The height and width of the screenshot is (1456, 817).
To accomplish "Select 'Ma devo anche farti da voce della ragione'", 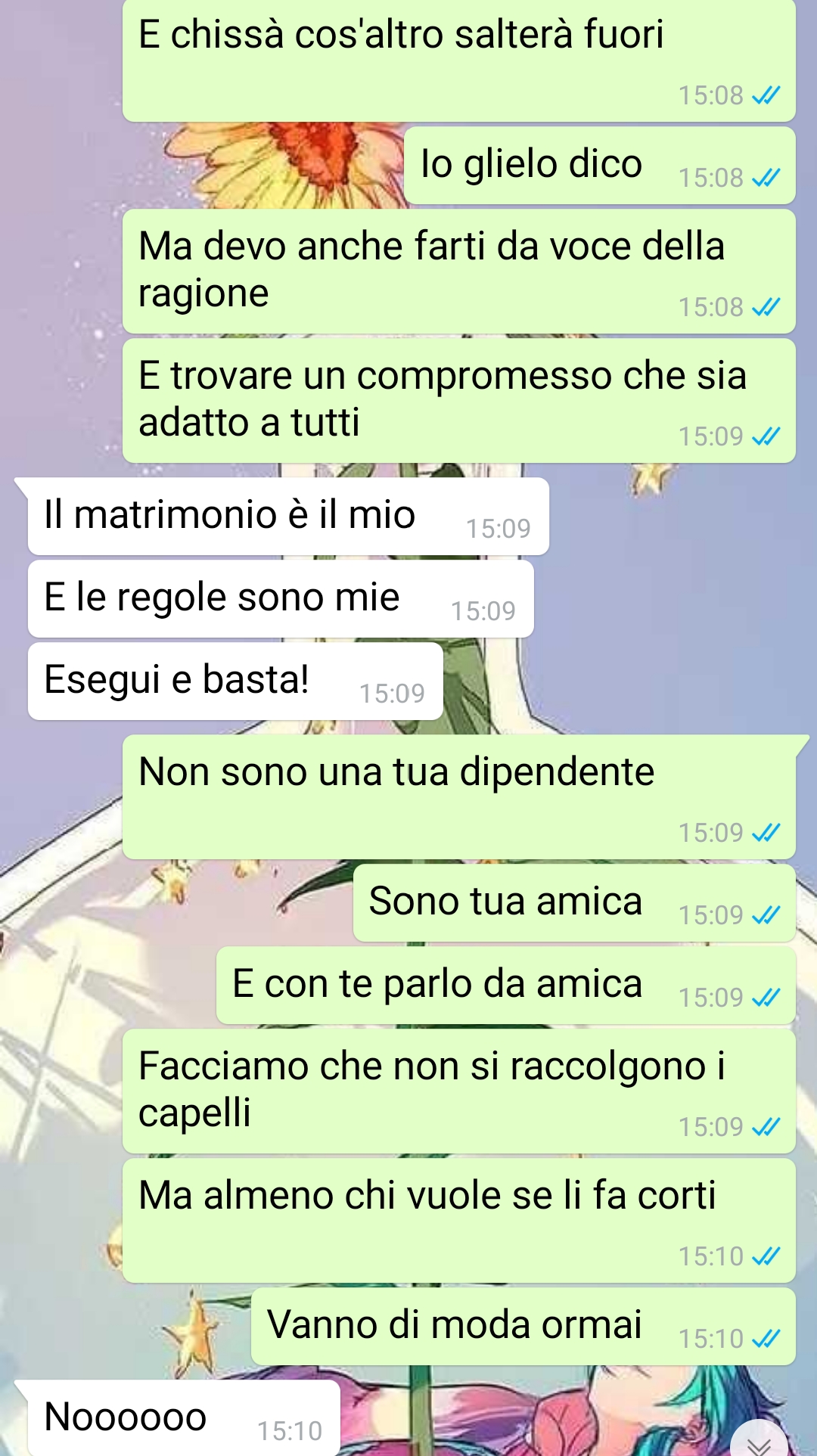I will pyautogui.click(x=459, y=272).
